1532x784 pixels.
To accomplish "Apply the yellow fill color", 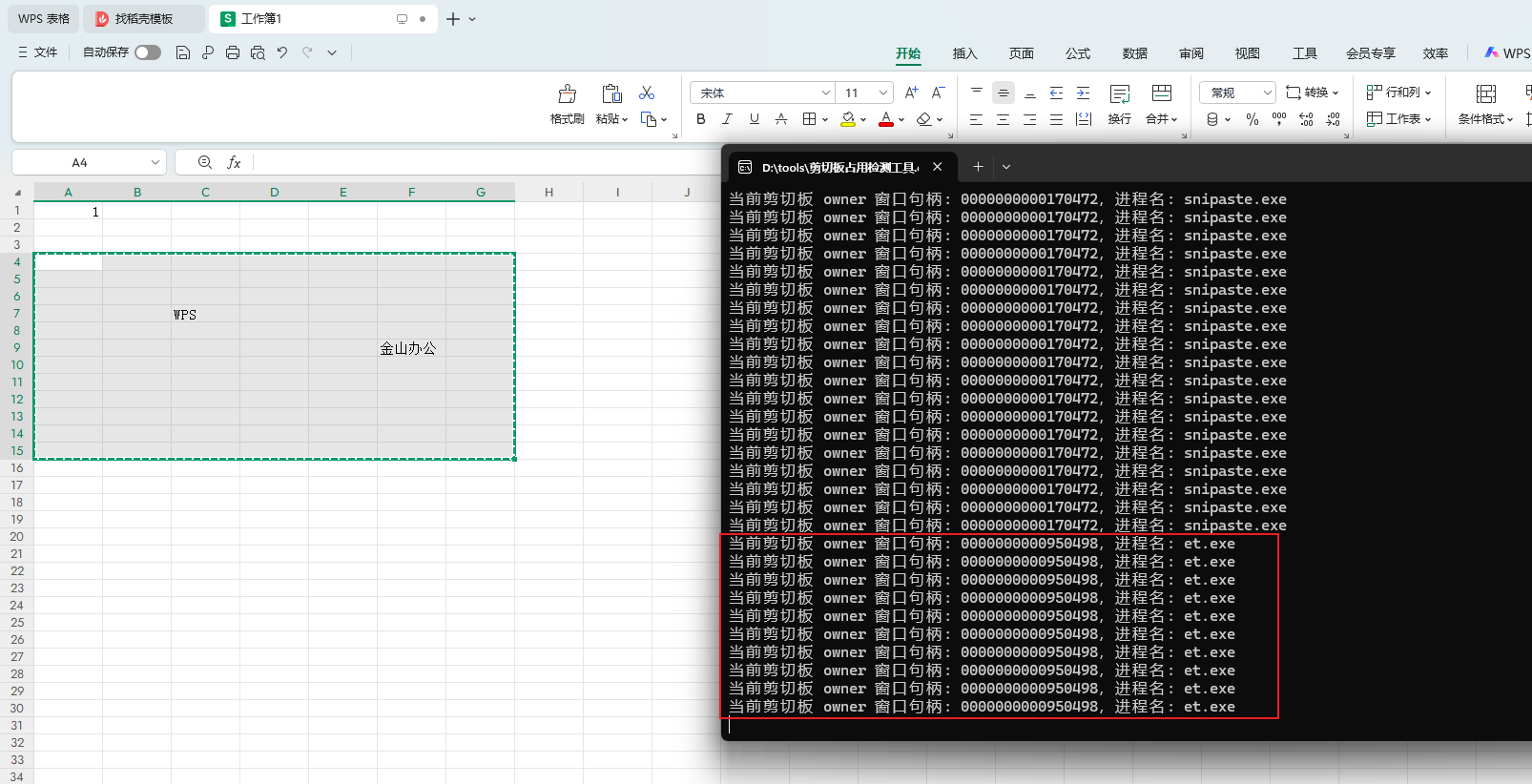I will [x=848, y=119].
